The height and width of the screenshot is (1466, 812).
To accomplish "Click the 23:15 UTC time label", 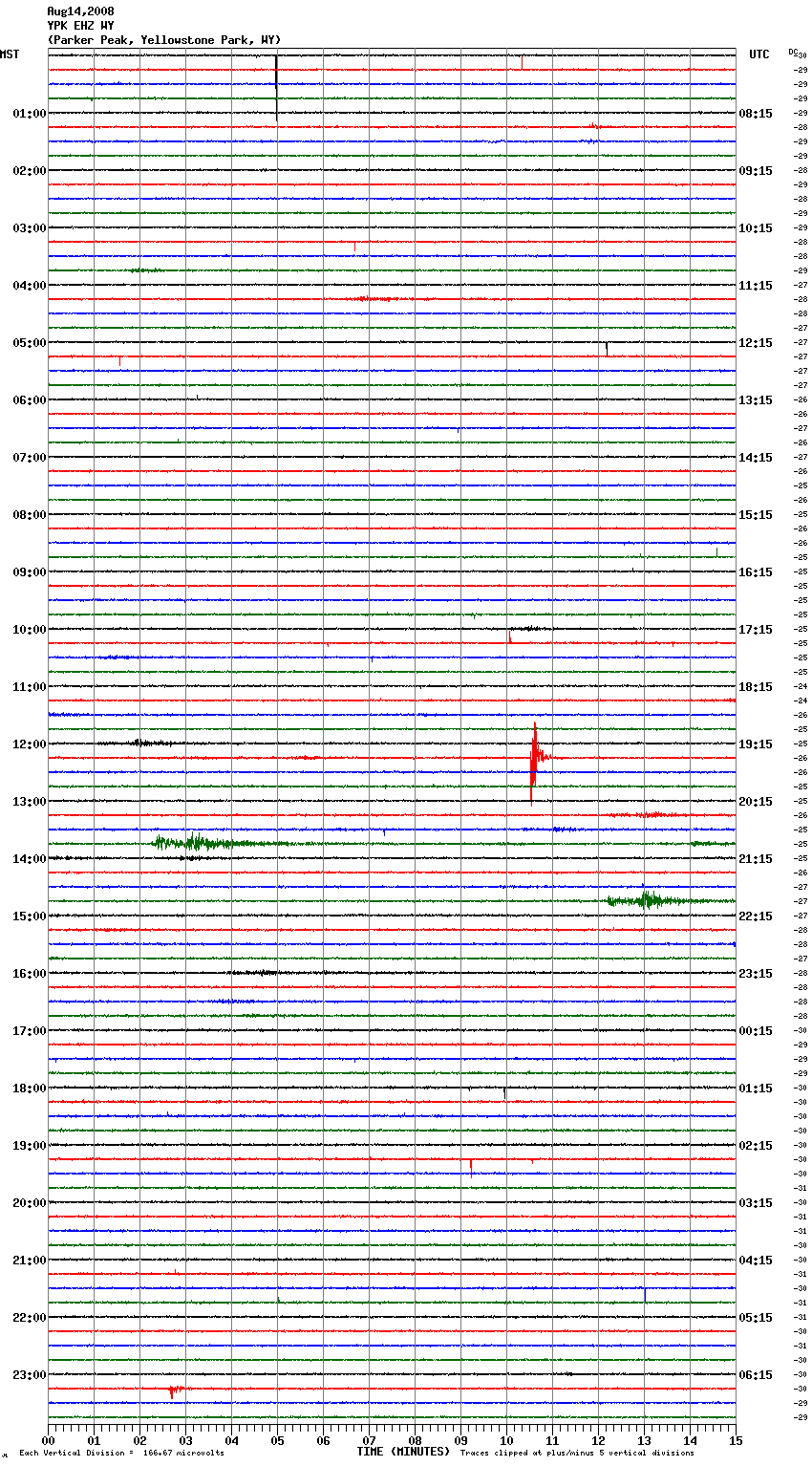I will point(756,974).
